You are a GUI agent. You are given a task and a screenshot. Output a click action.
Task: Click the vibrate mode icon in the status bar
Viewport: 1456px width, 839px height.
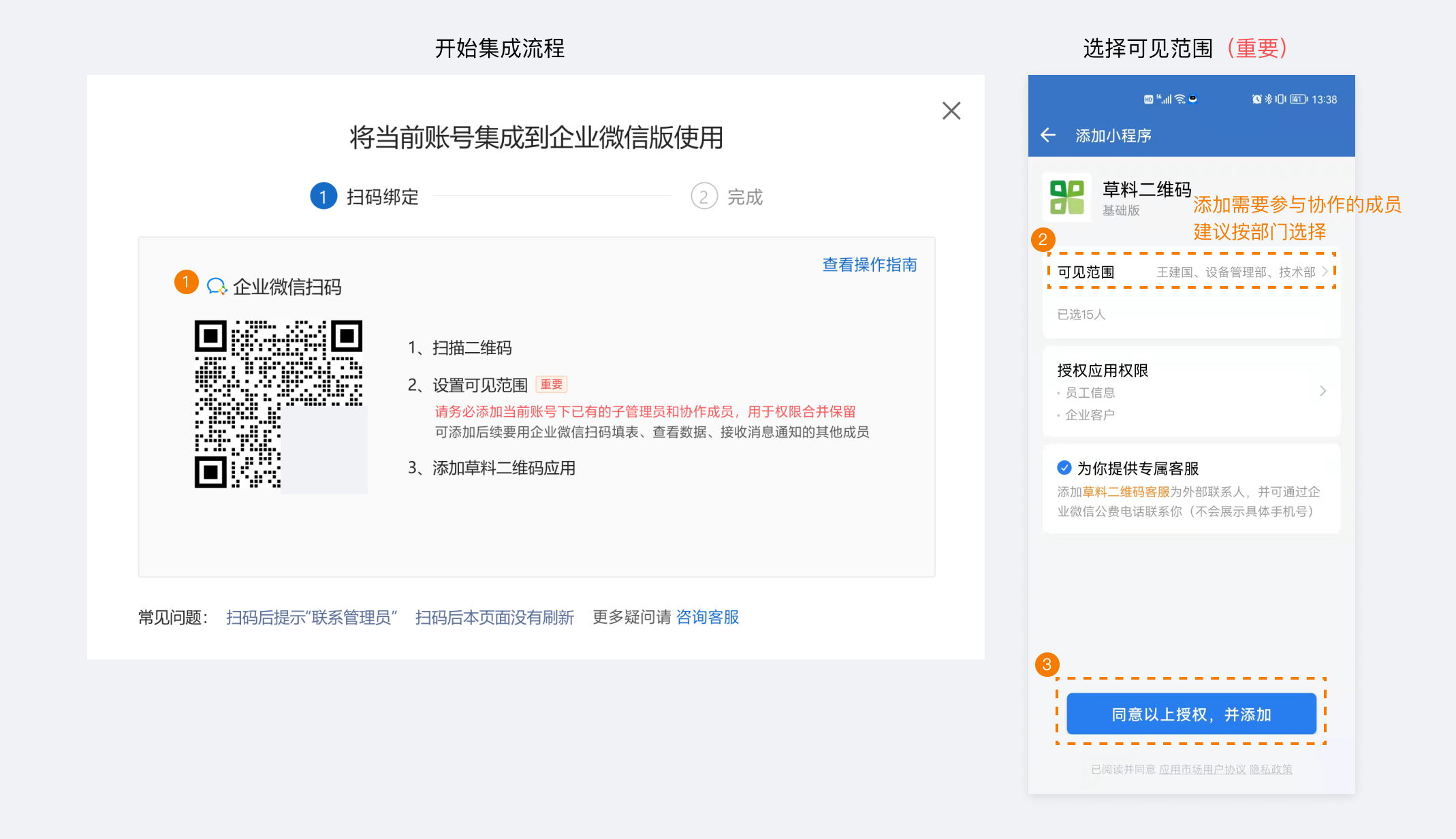point(1279,99)
